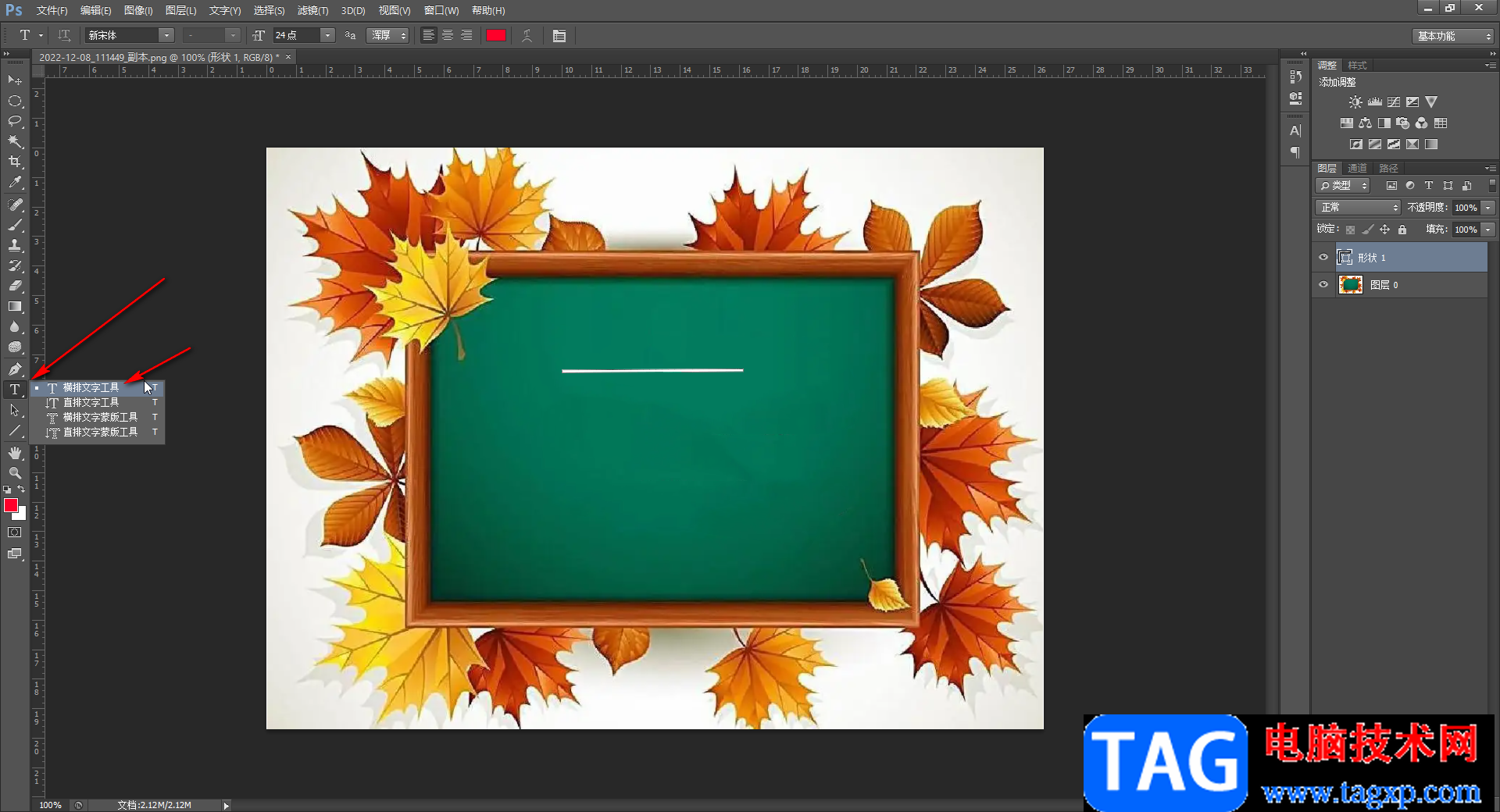The image size is (1500, 812).
Task: Switch to the 通道 tab
Action: (x=1357, y=168)
